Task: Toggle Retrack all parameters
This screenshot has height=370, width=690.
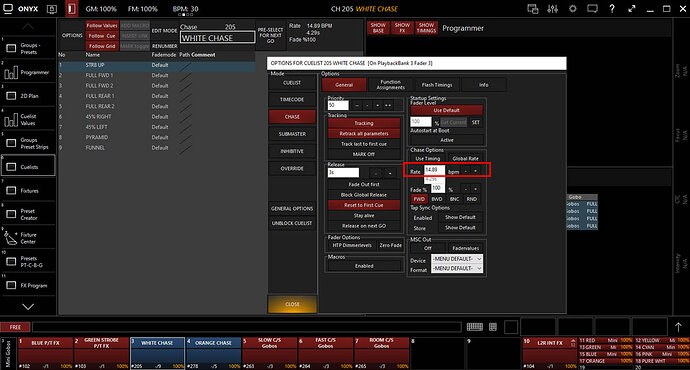Action: pyautogui.click(x=364, y=133)
